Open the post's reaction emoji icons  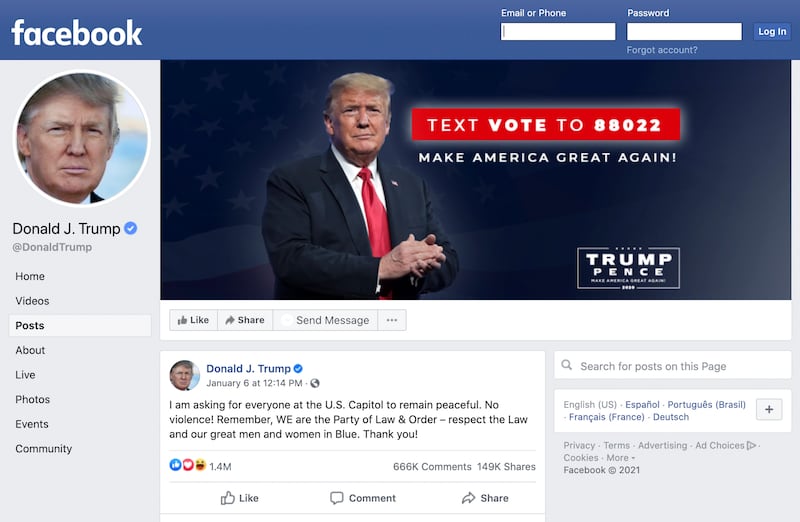pos(187,465)
